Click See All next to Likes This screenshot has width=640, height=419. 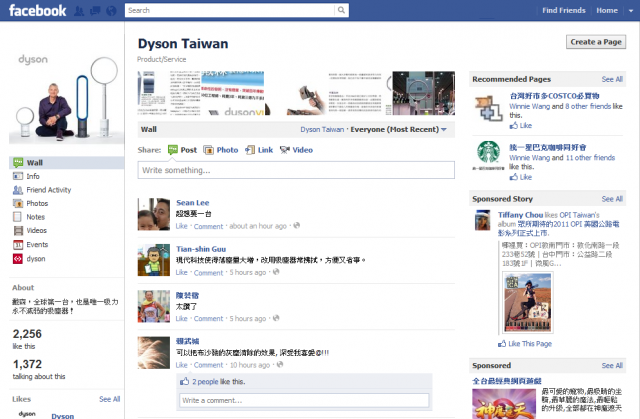[109, 399]
